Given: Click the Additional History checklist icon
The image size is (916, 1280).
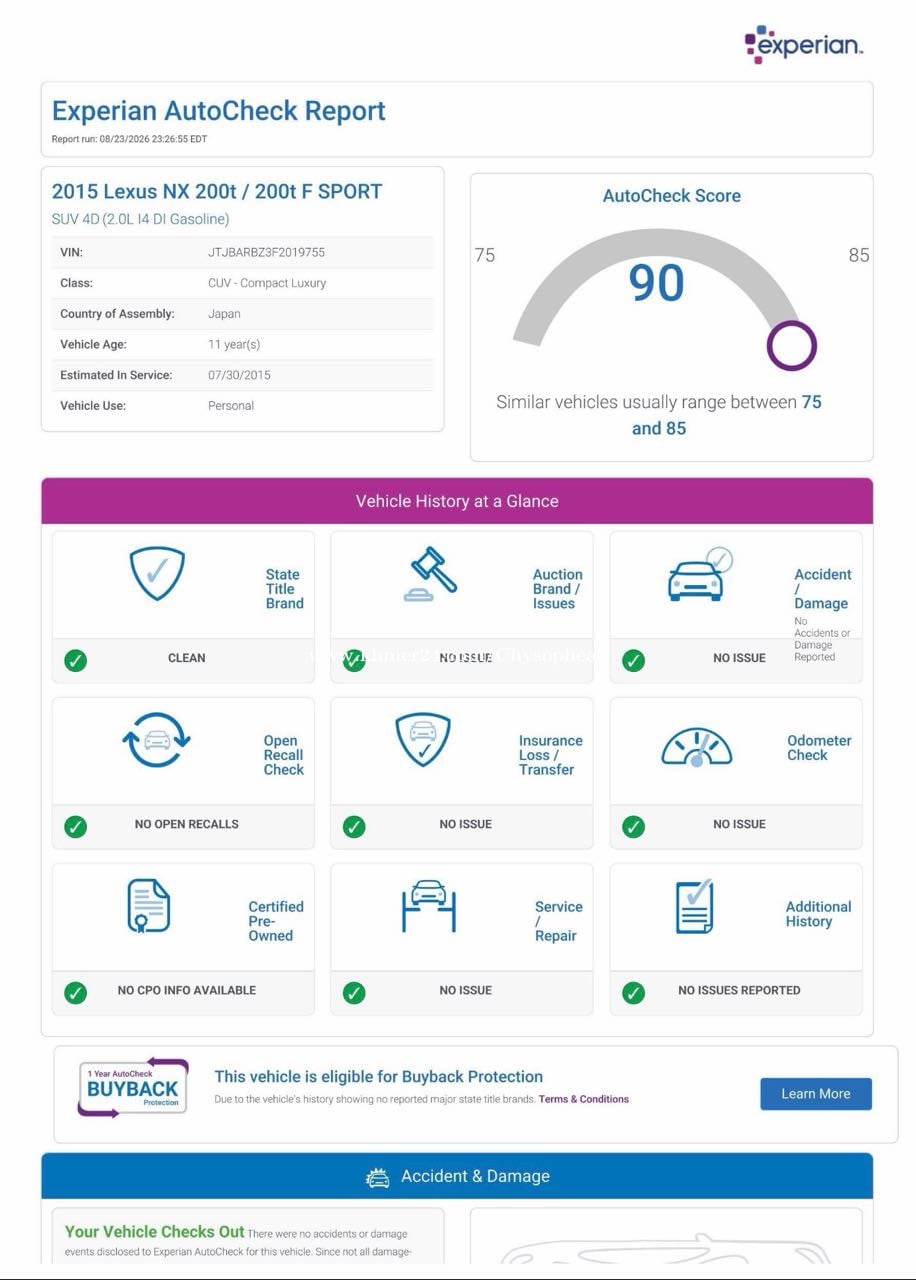Looking at the screenshot, I should [695, 906].
